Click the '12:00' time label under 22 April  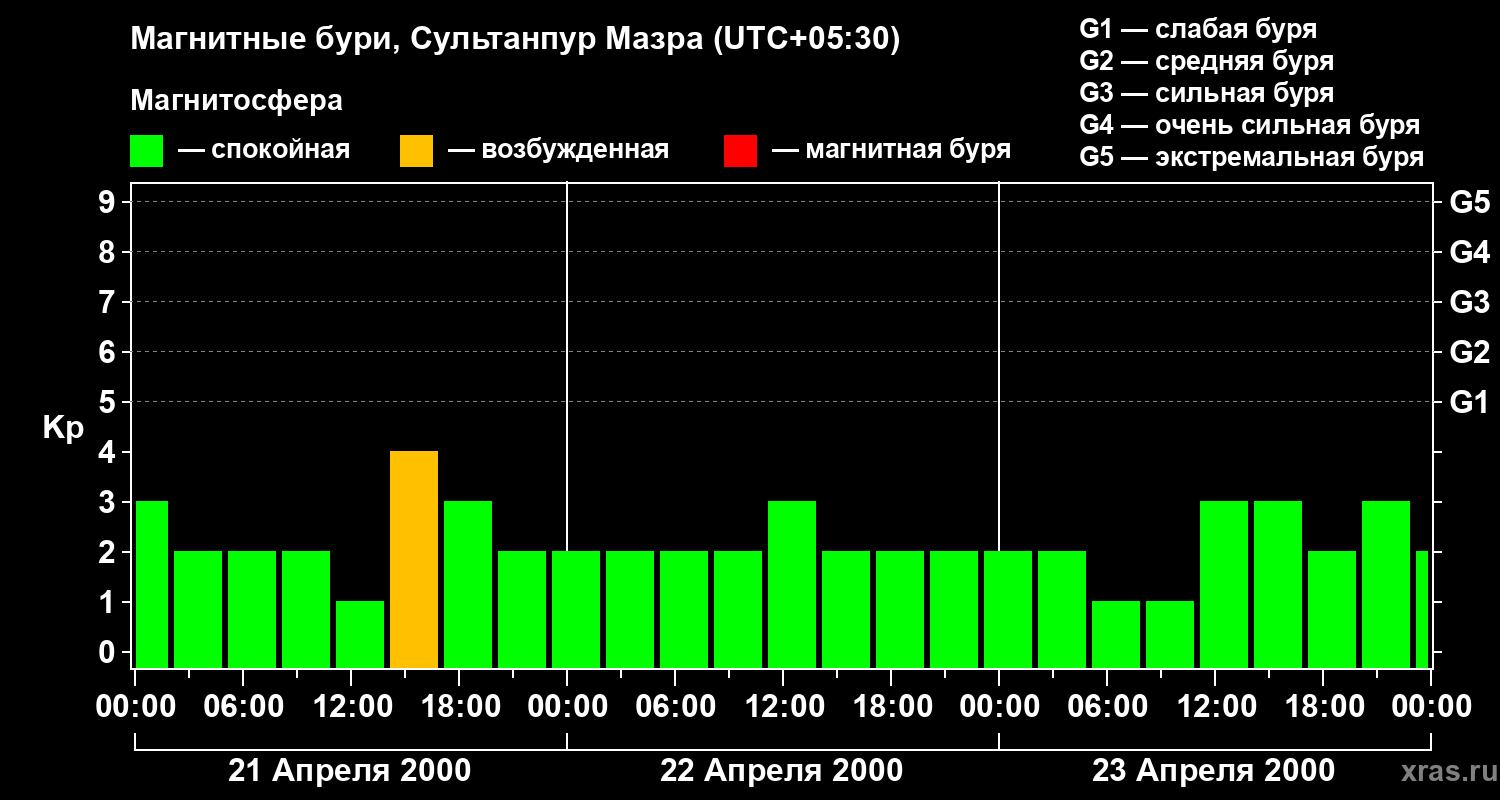(x=783, y=707)
